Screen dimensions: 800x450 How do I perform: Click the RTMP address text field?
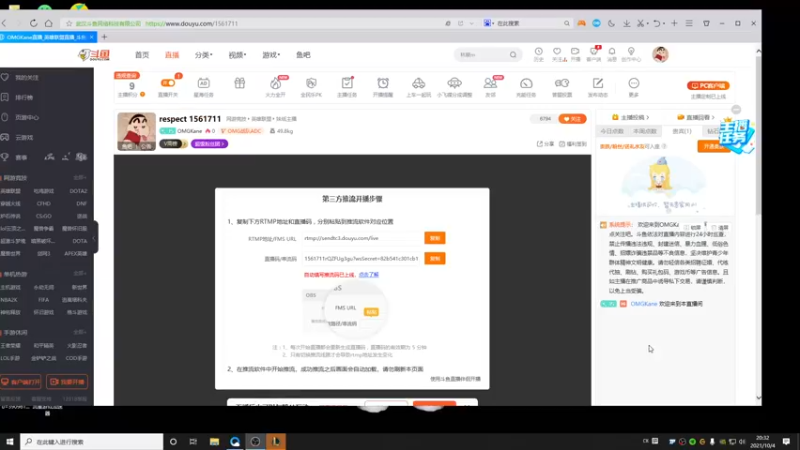click(362, 238)
